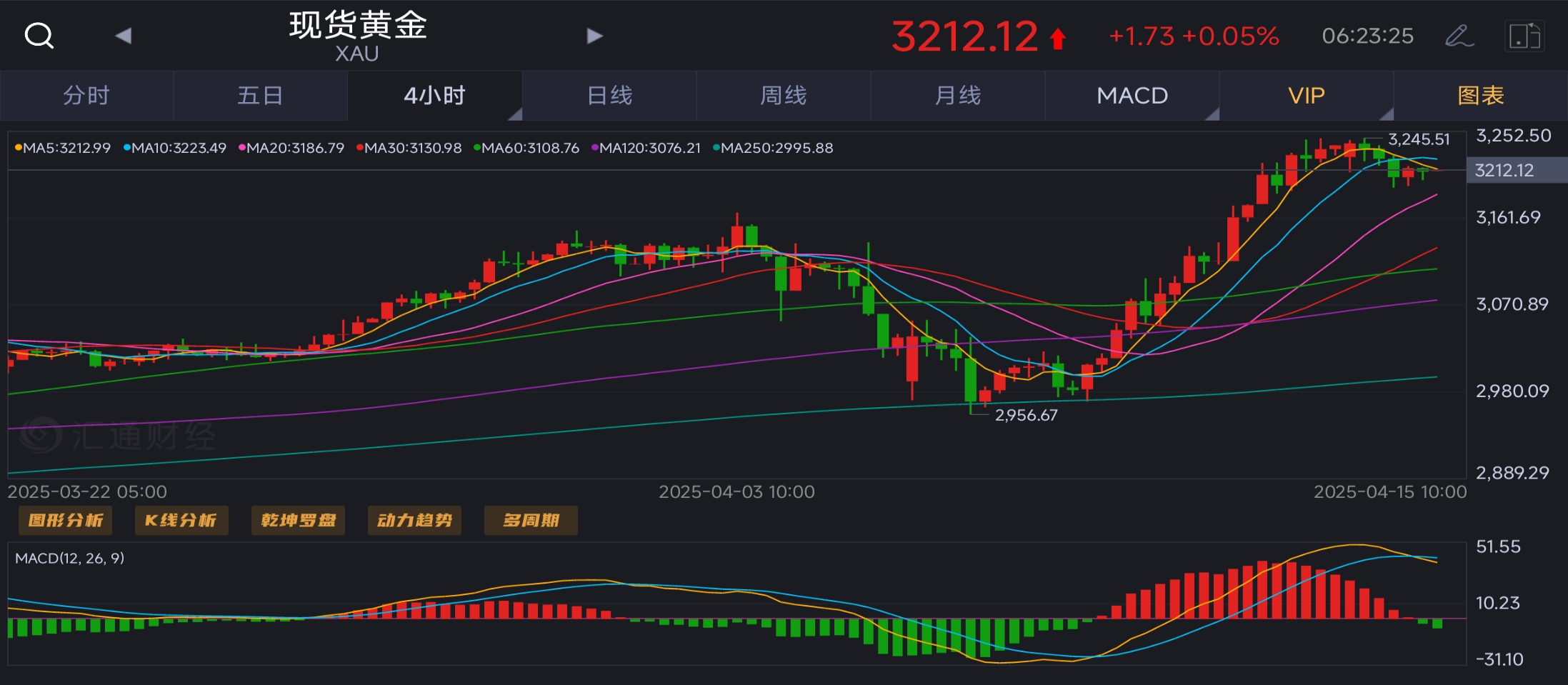1568x685 pixels.
Task: Go to previous instrument with left arrow
Action: point(124,36)
